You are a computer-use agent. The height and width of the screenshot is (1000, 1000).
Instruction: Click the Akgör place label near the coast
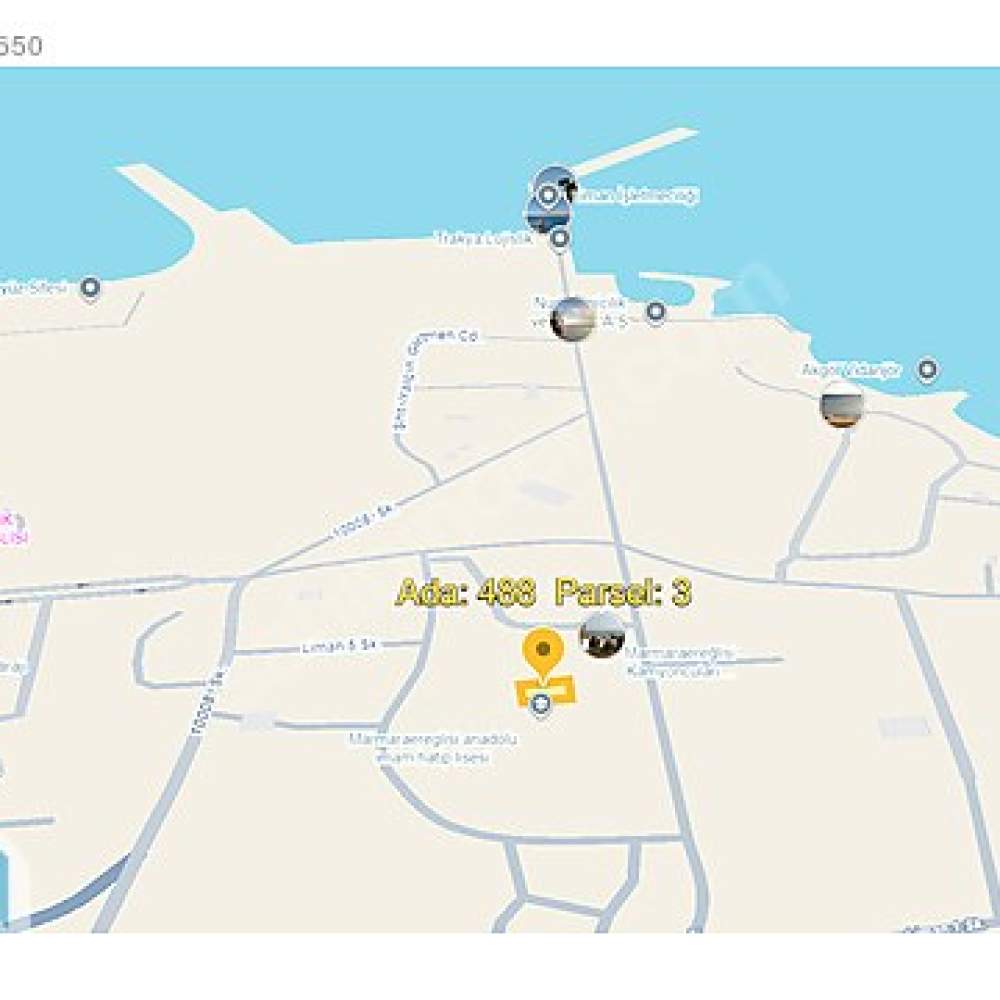(851, 370)
